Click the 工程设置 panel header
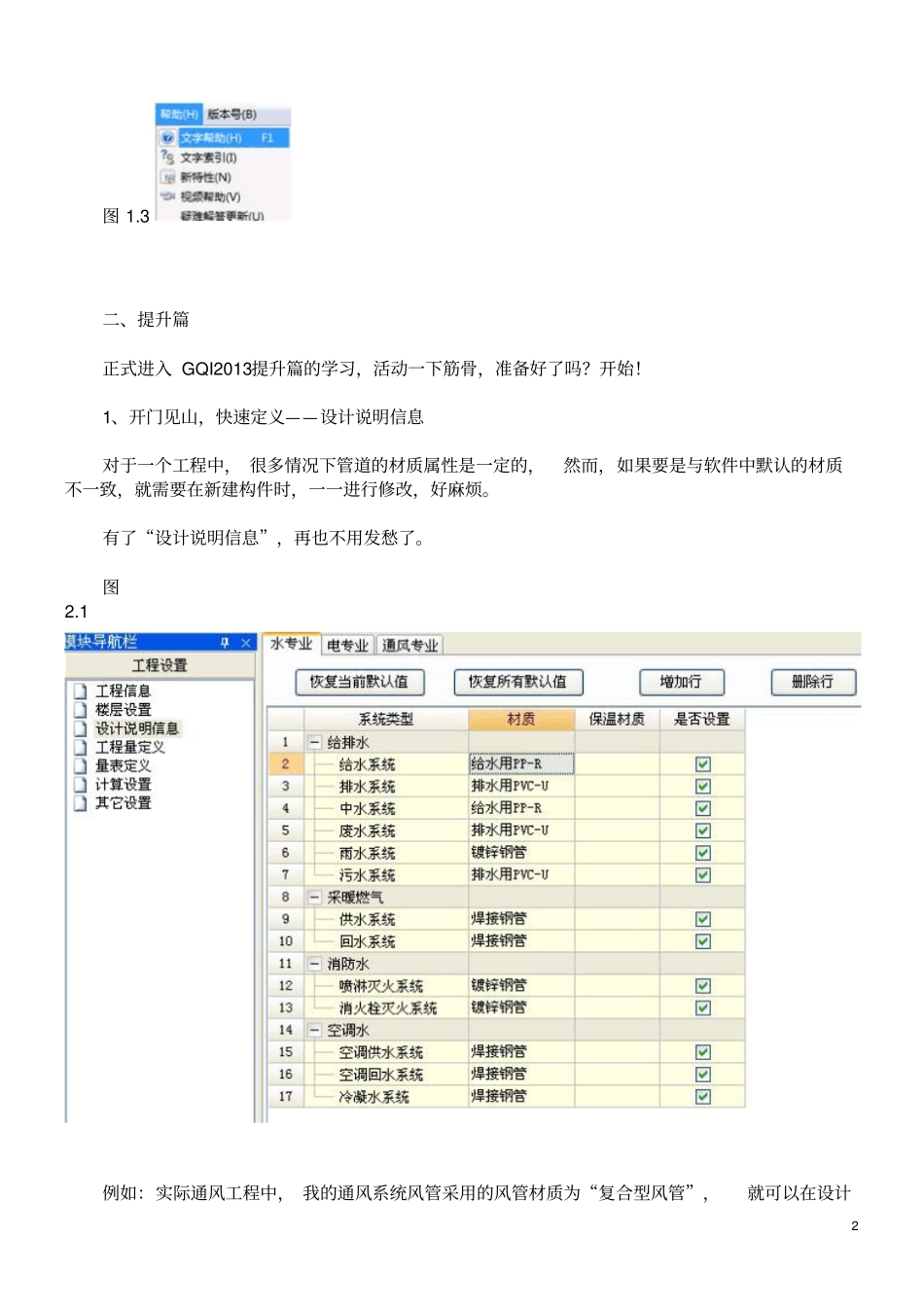Image resolution: width=924 pixels, height=1308 pixels. click(160, 665)
